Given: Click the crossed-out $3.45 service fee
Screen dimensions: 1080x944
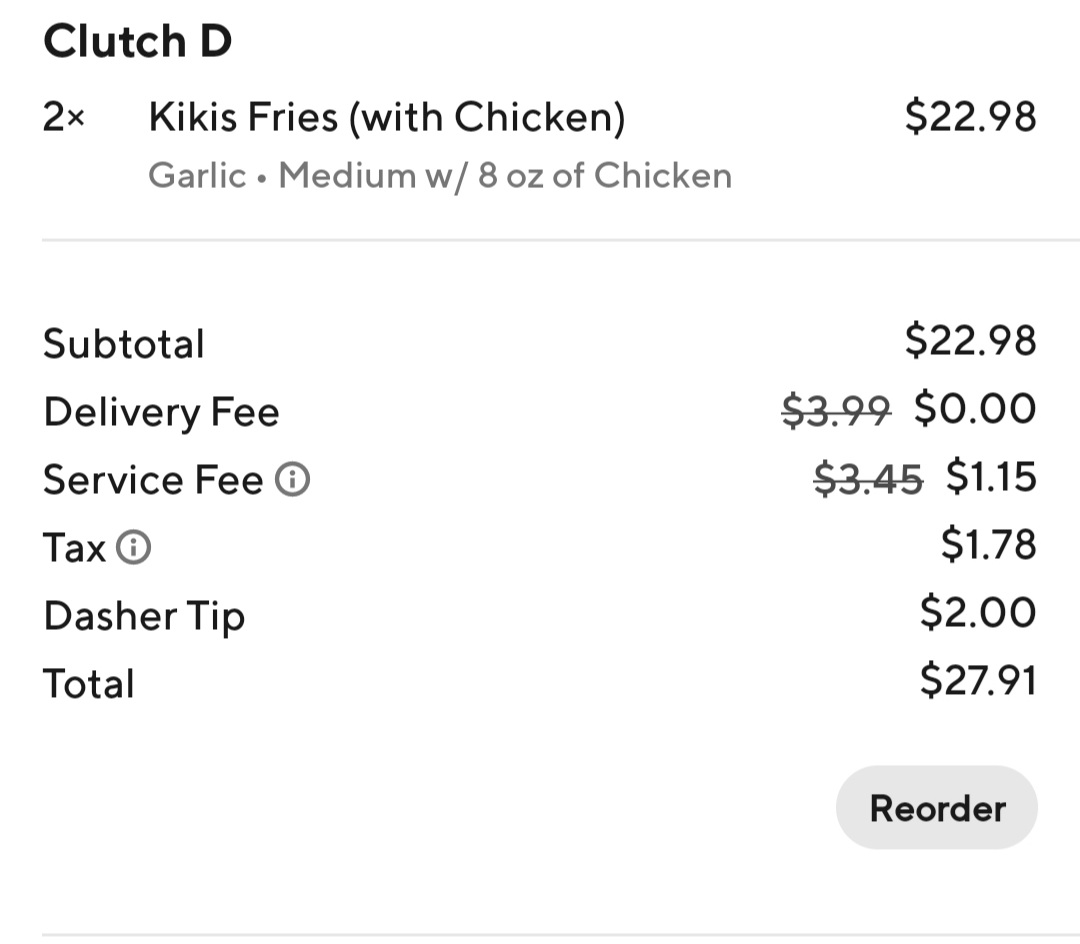Looking at the screenshot, I should [x=868, y=479].
